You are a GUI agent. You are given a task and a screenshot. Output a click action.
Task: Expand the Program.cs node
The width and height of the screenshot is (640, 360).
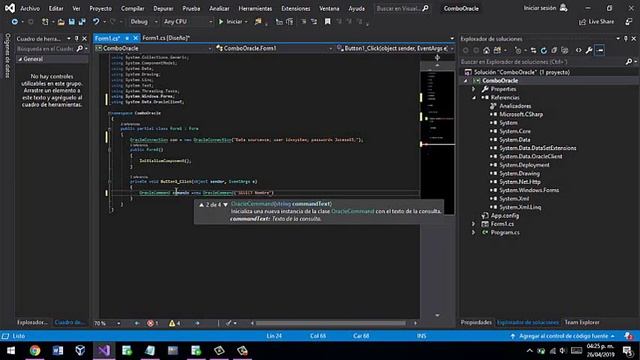click(x=474, y=233)
